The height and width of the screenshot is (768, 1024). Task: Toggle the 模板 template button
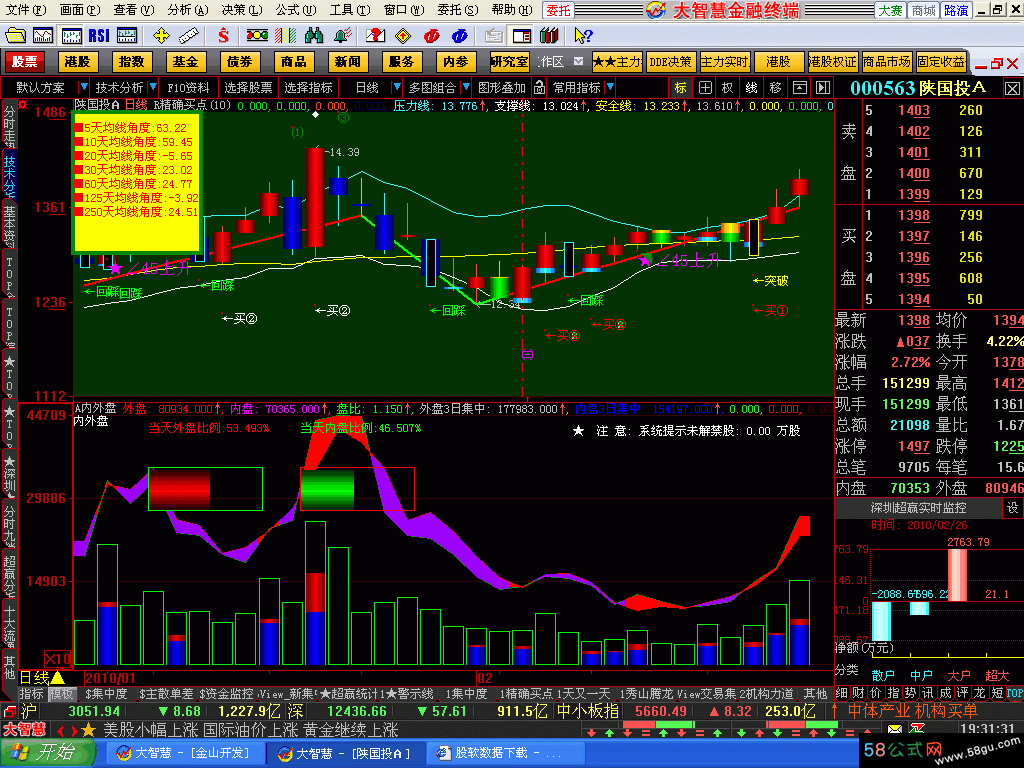(61, 694)
